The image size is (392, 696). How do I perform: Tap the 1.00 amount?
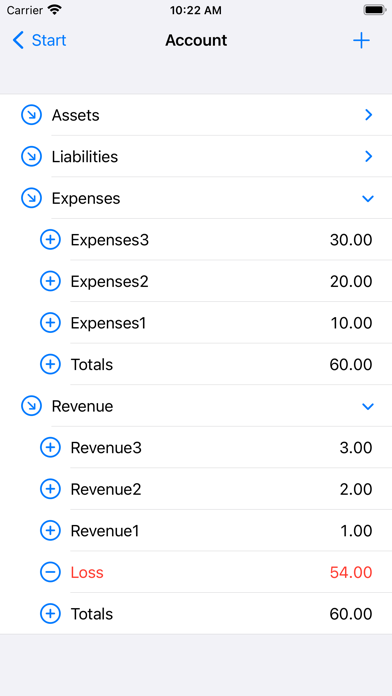click(356, 530)
